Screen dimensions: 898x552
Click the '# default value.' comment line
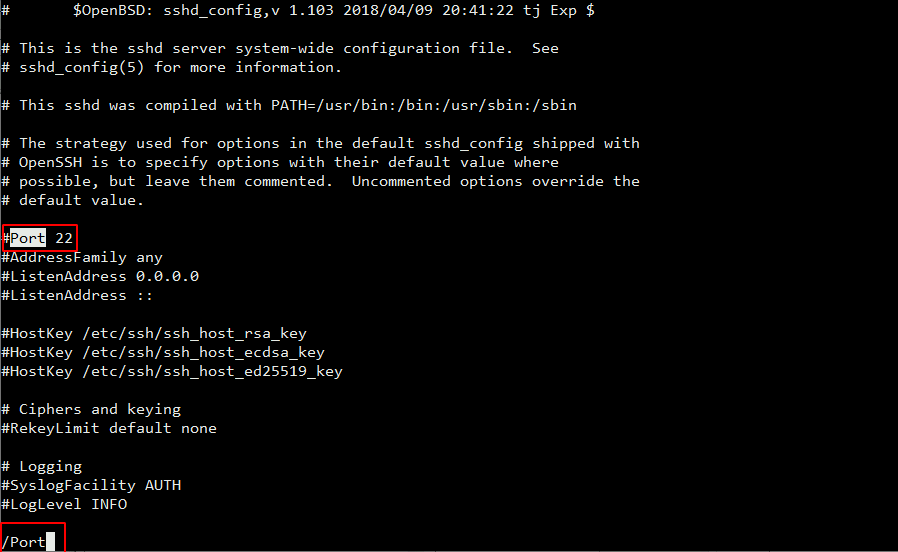(73, 200)
